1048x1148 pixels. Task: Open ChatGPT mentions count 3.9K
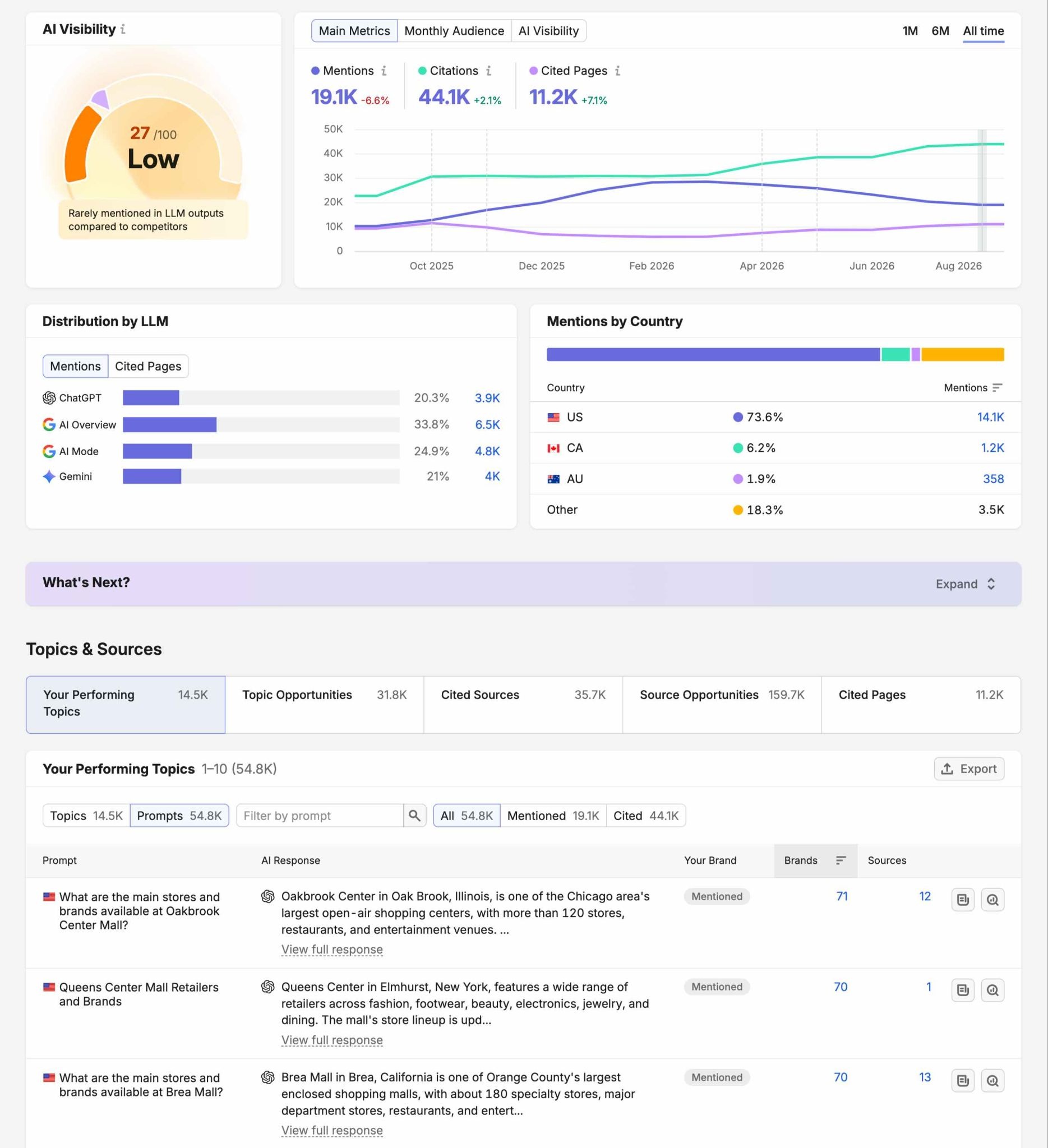[x=487, y=398]
